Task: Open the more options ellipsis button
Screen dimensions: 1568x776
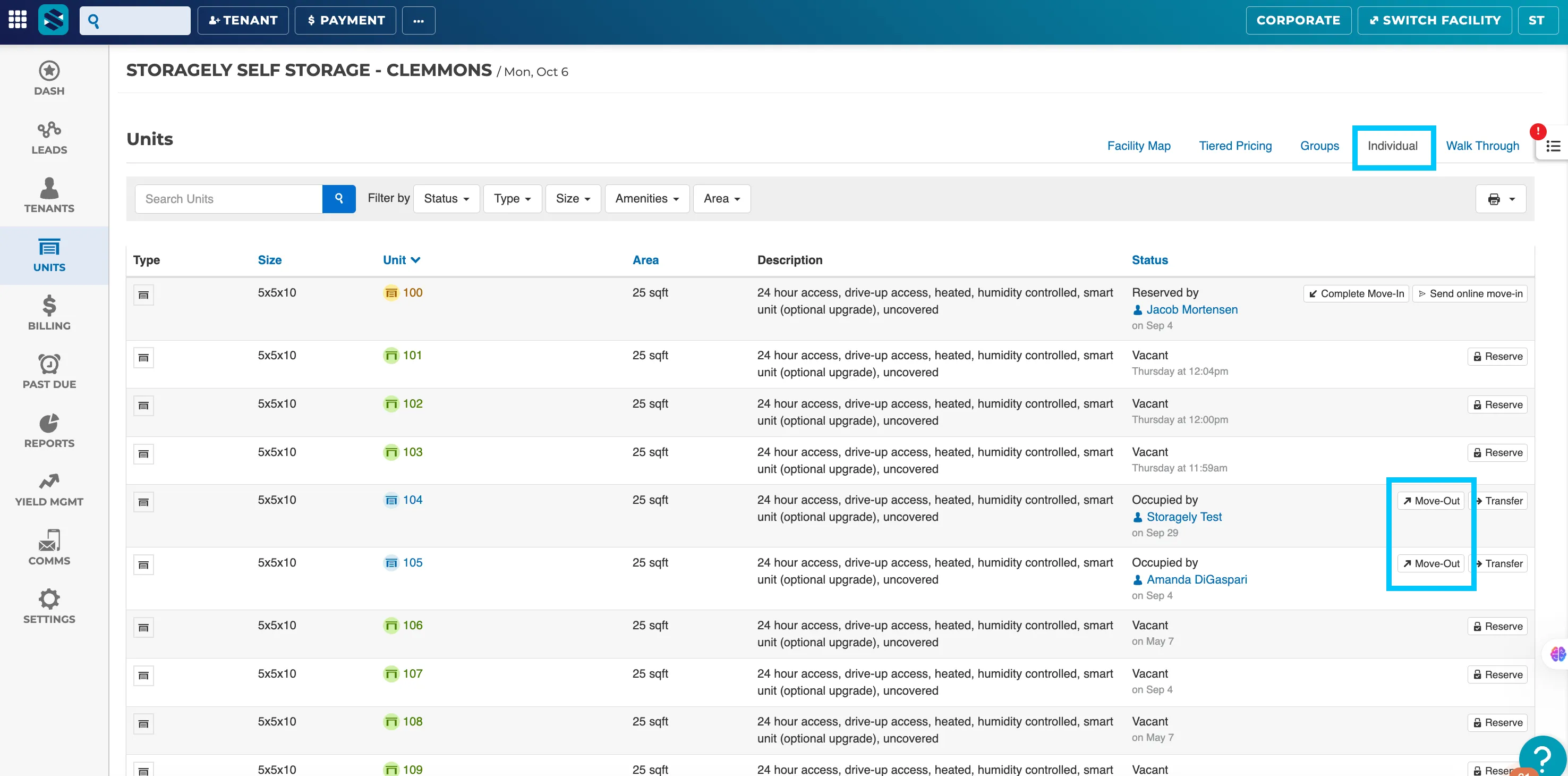Action: [419, 20]
